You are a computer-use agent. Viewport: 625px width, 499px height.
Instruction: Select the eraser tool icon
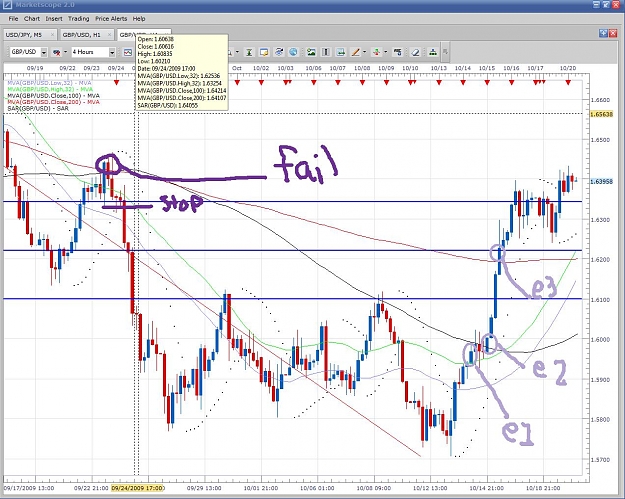point(415,52)
